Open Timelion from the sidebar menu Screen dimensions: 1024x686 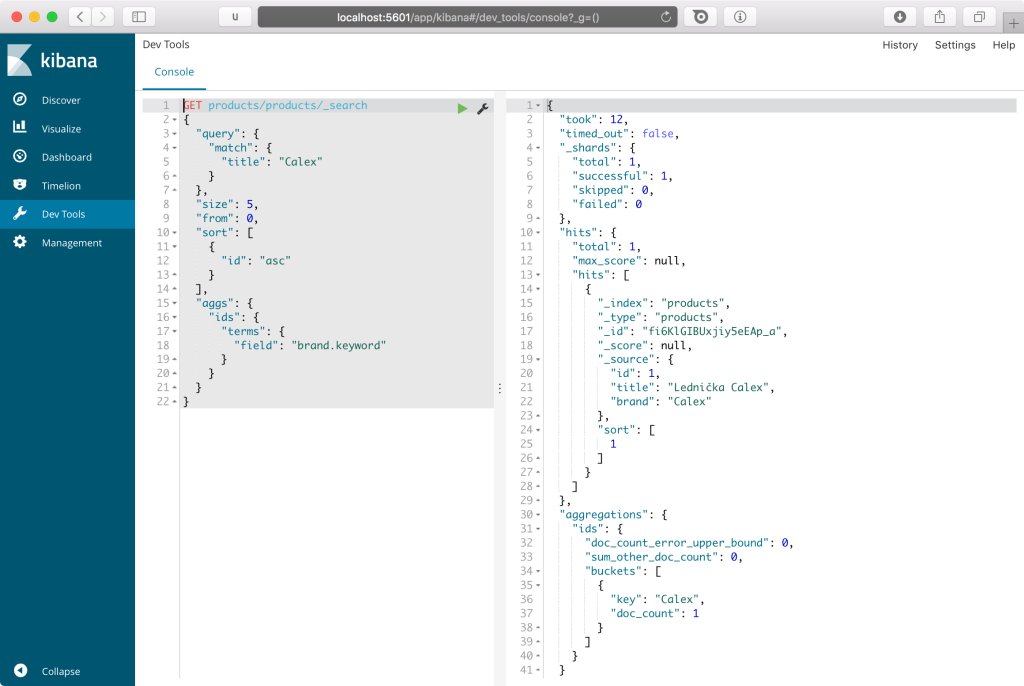61,186
